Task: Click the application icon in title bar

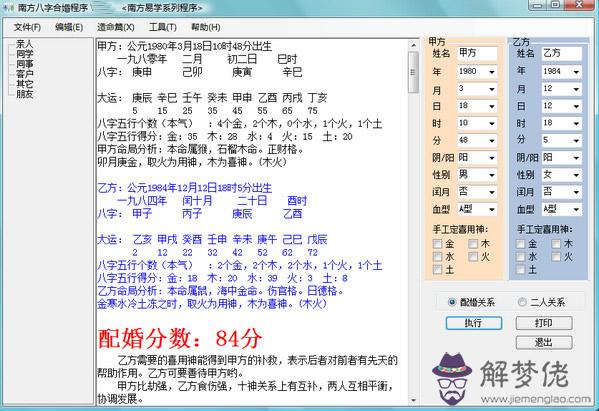Action: click(x=8, y=7)
